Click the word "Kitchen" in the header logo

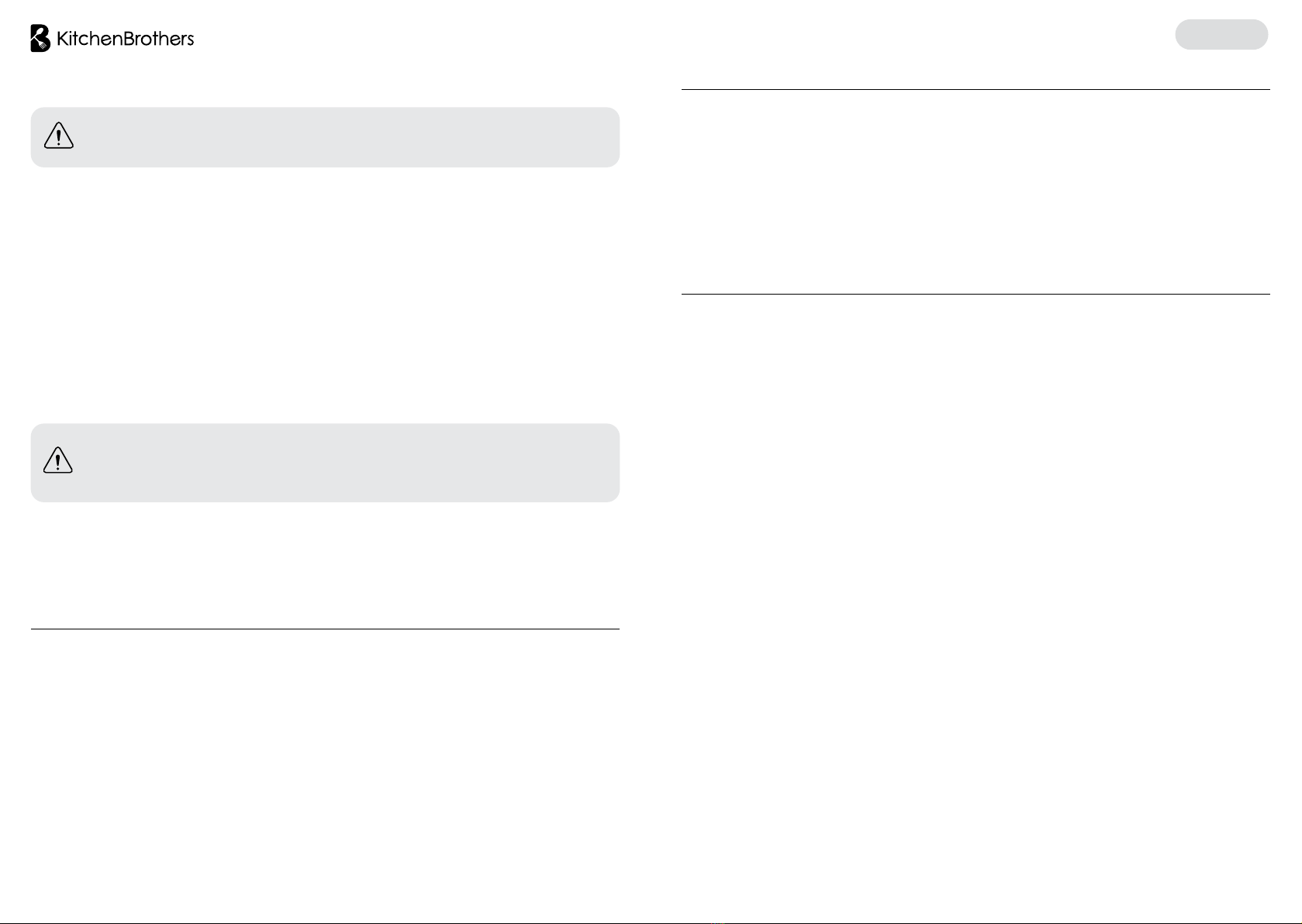89,39
